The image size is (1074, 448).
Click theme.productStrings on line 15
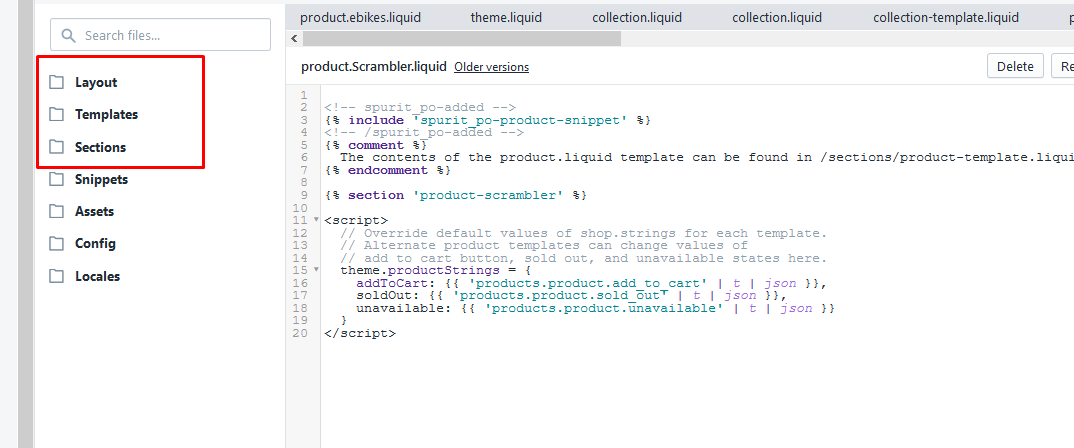coord(420,271)
